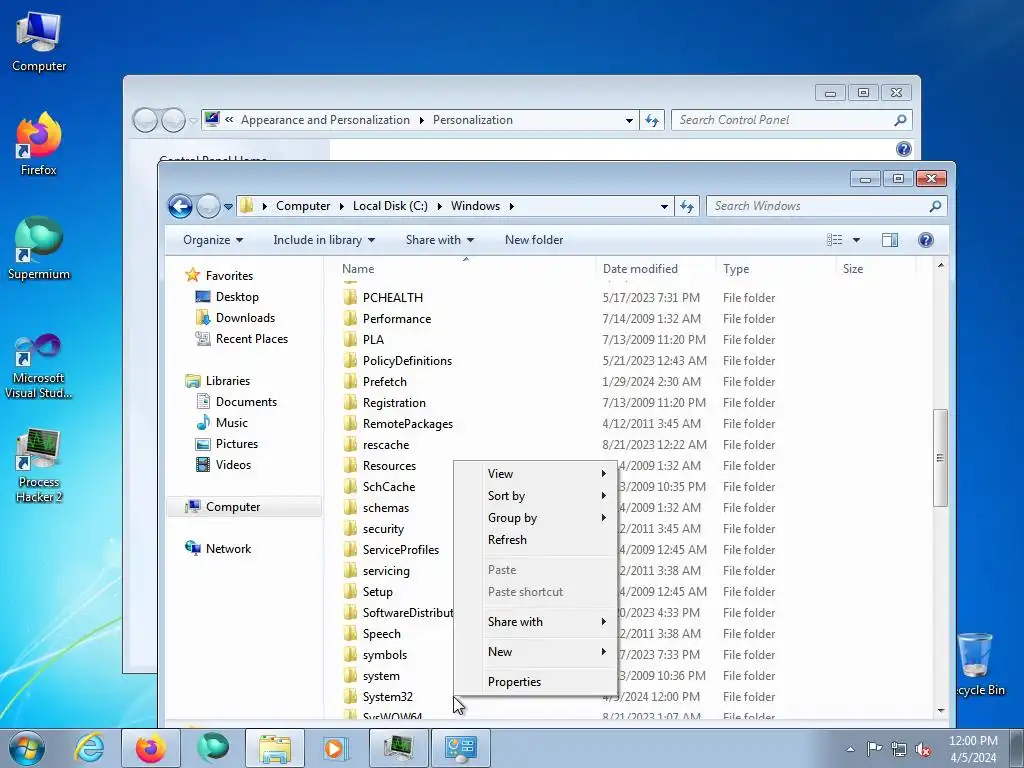The image size is (1024, 768).
Task: Open the explorer Help question mark icon
Action: (925, 240)
